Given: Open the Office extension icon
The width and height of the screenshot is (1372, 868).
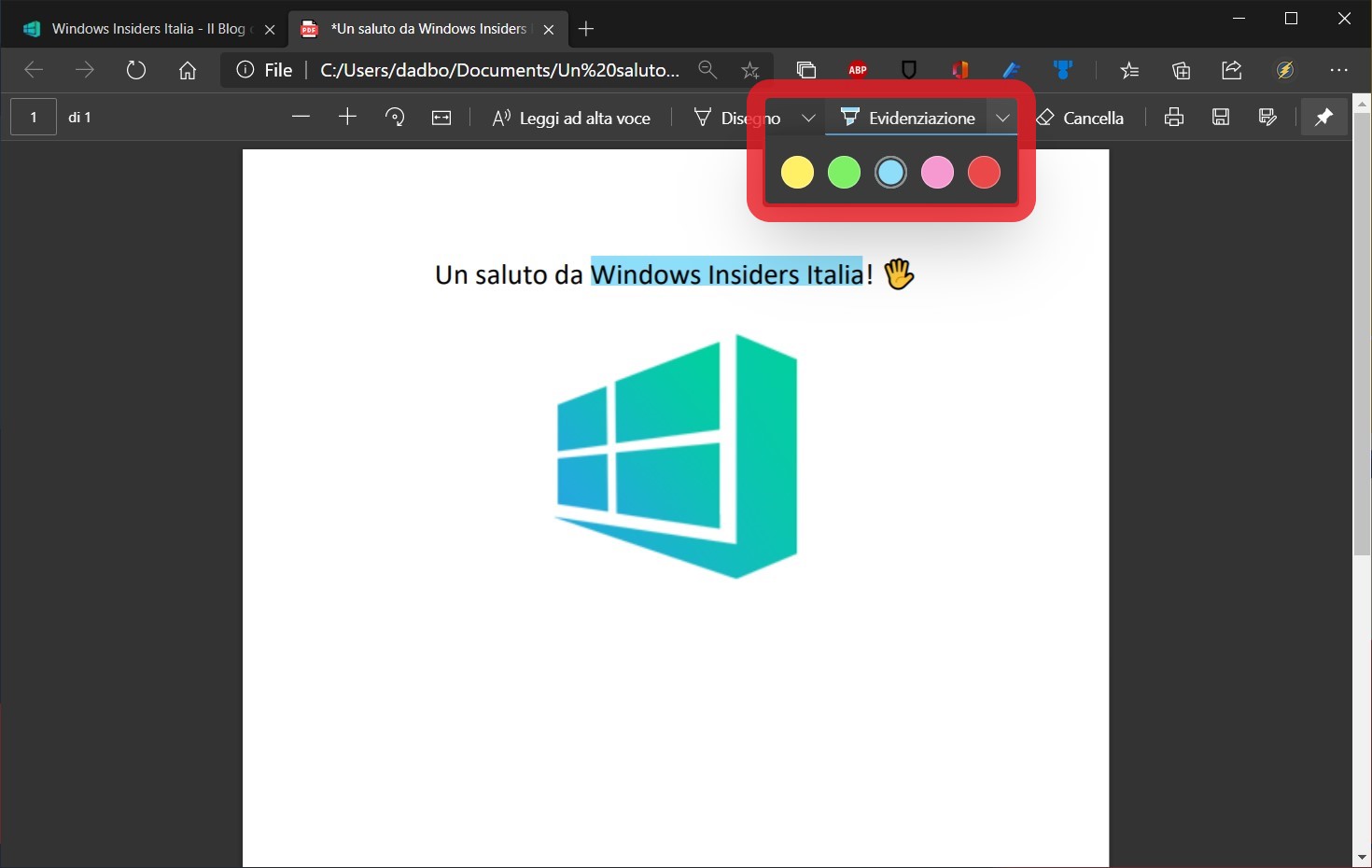Looking at the screenshot, I should [959, 70].
